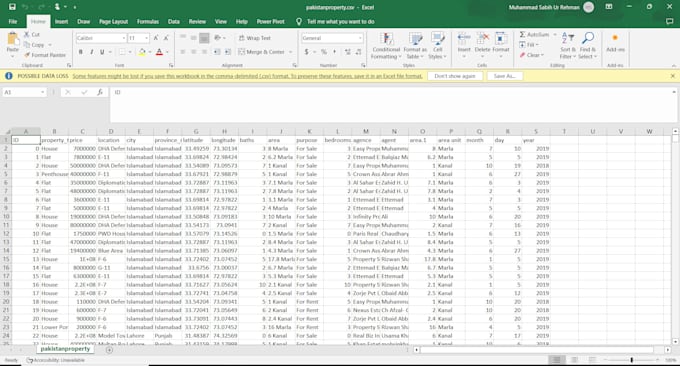This screenshot has width=680, height=366.
Task: Select pakistanproperty sheet tab
Action: [65, 349]
